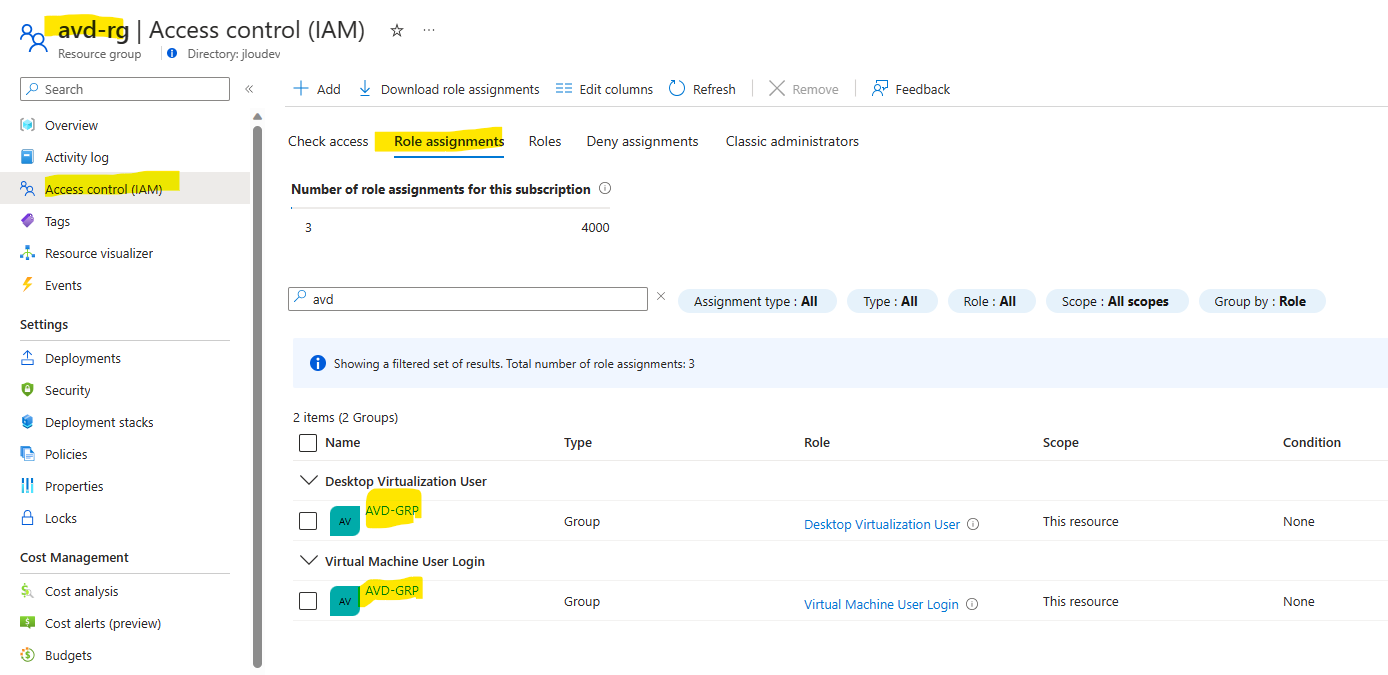Click the Events lightning icon

28,285
